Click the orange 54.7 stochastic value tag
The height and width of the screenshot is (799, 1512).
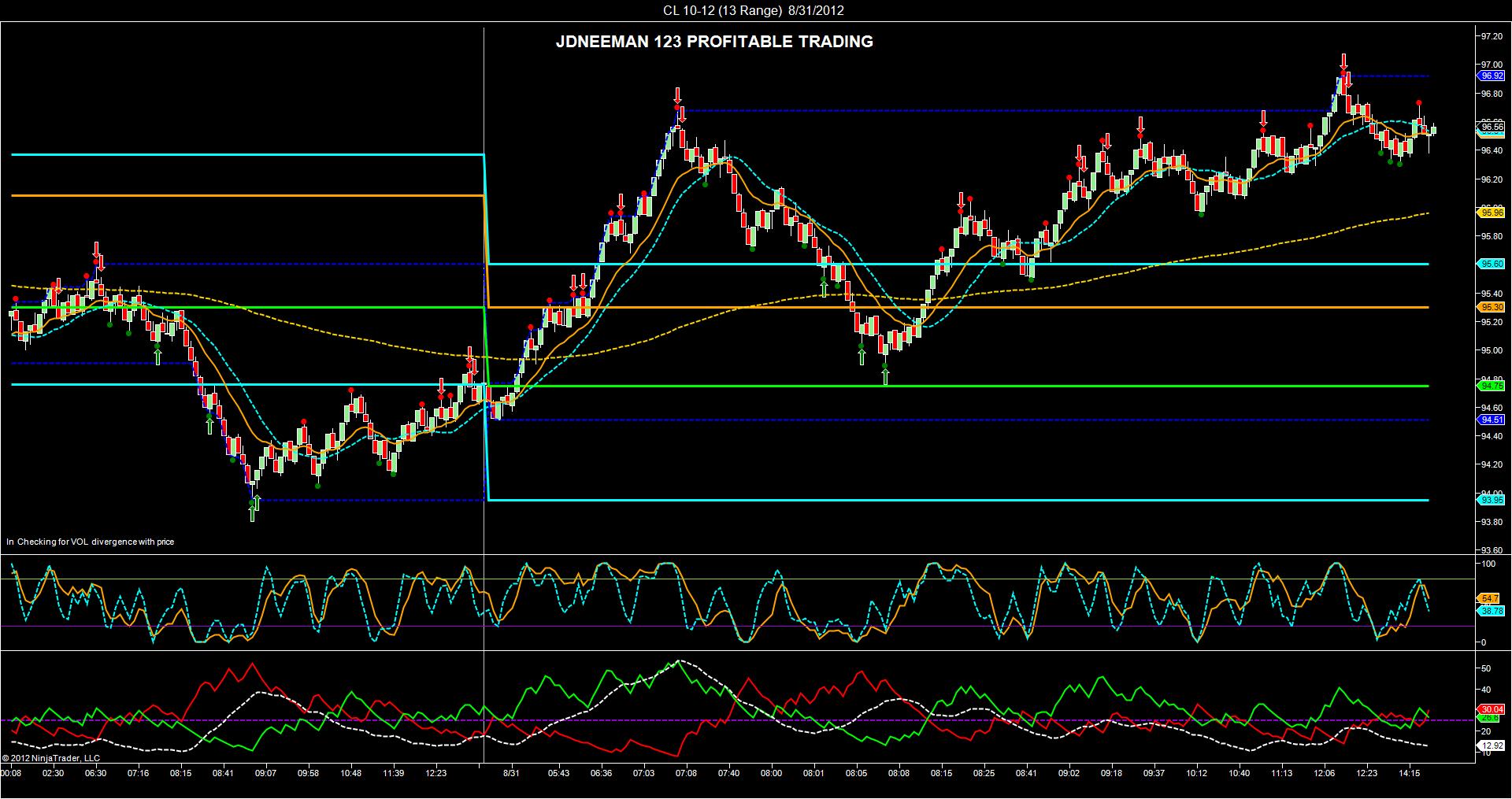(1490, 599)
